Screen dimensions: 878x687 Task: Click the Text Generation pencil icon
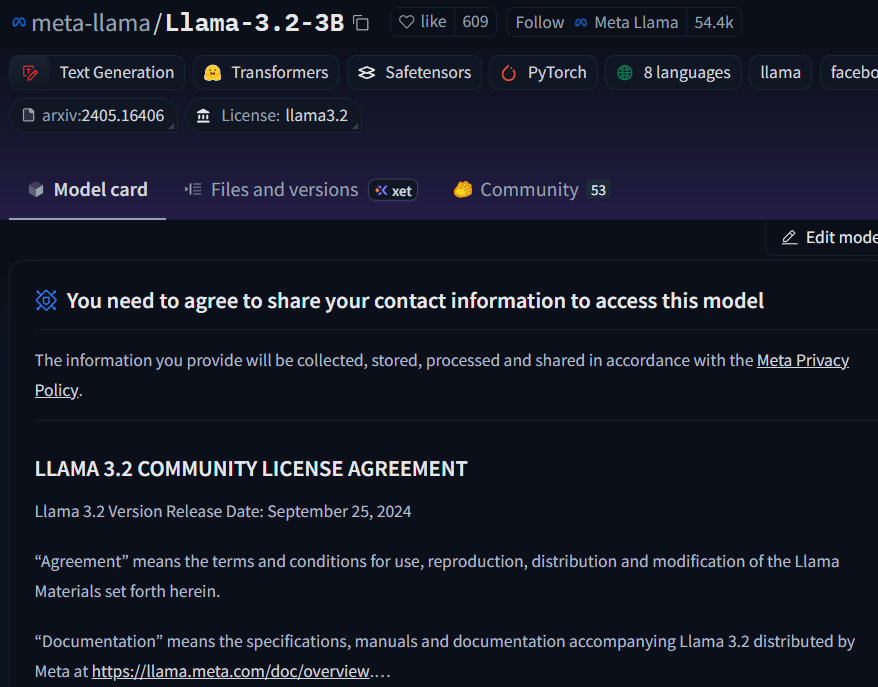pos(30,73)
